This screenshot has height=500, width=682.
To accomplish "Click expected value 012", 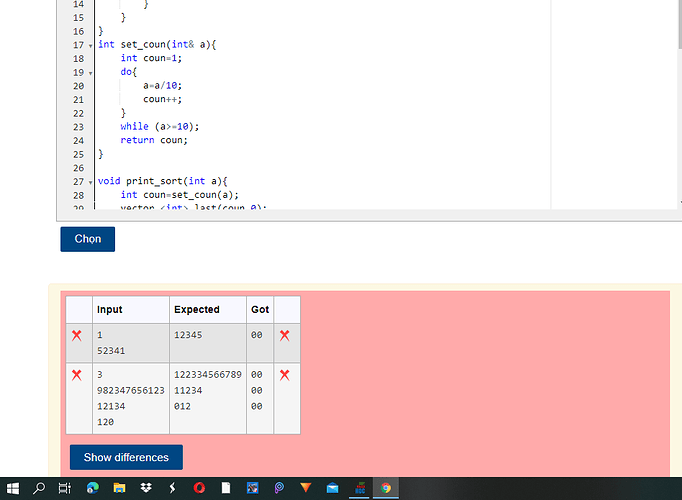I will [x=182, y=406].
